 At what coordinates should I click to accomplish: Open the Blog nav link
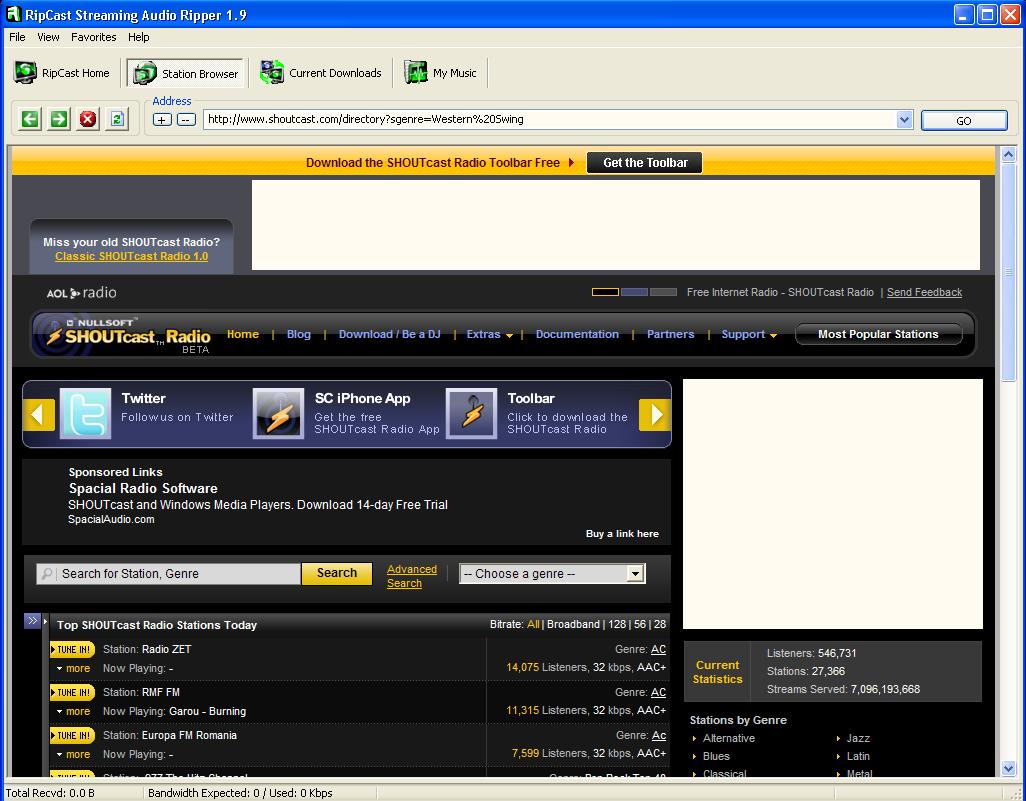[x=298, y=334]
